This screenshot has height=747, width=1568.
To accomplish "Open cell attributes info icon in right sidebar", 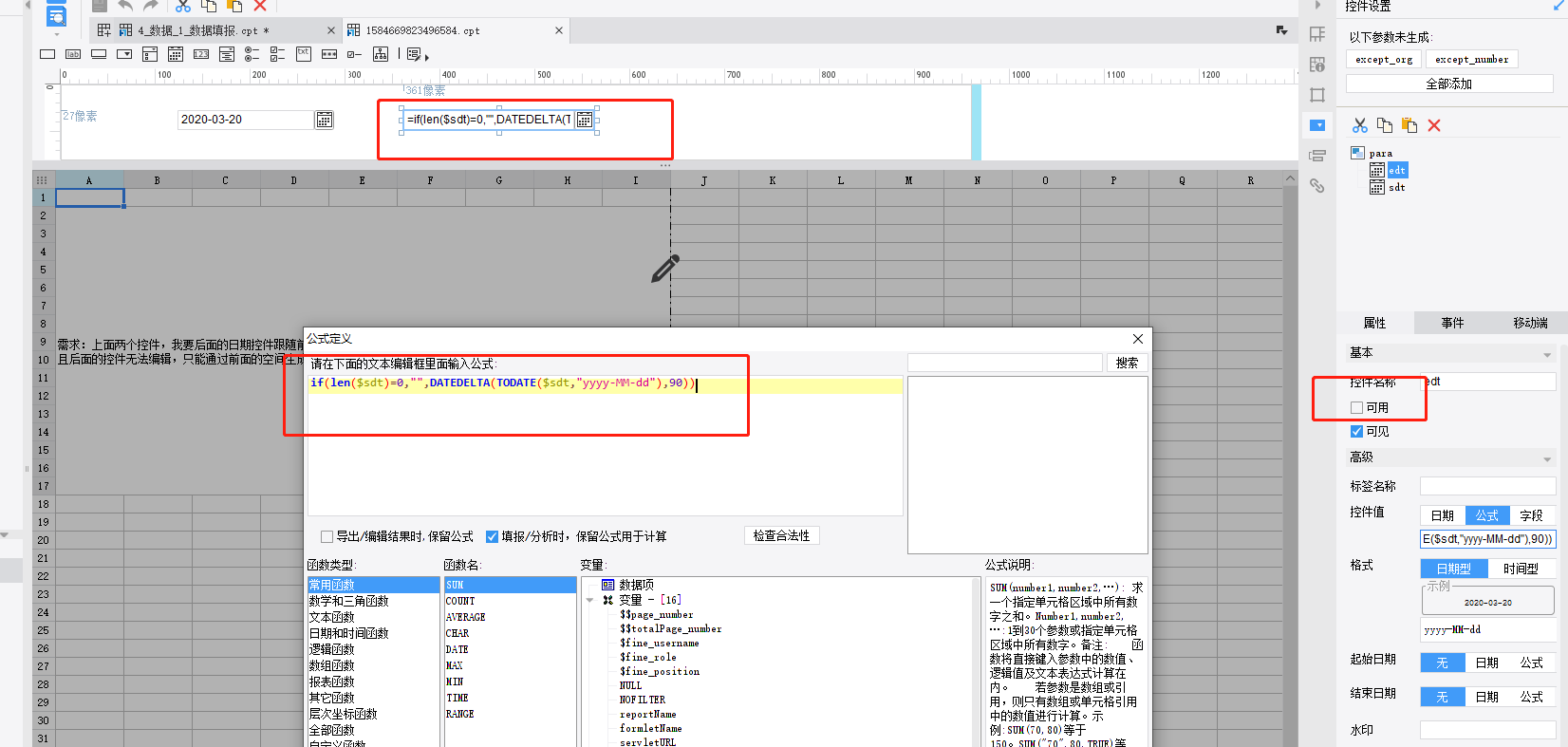I will pos(1317,65).
